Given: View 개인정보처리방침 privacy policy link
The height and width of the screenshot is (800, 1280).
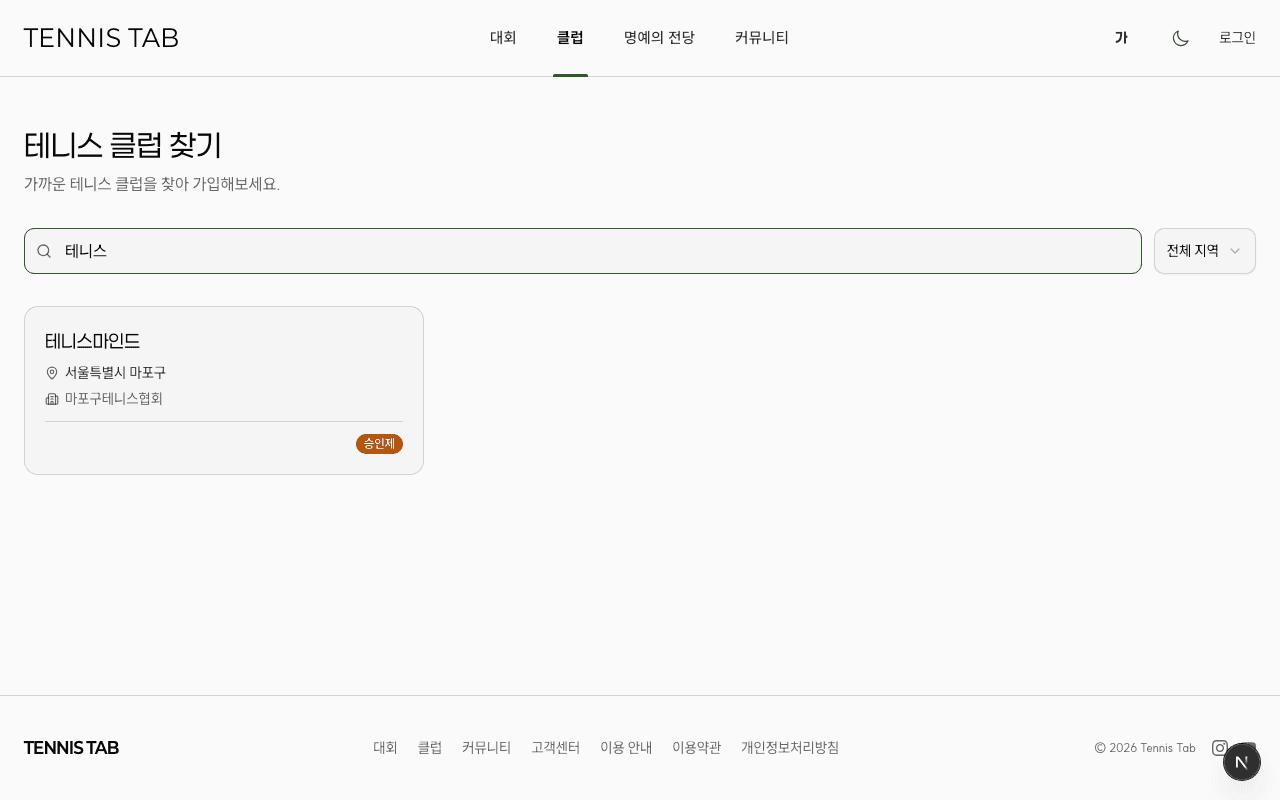Looking at the screenshot, I should click(x=790, y=748).
